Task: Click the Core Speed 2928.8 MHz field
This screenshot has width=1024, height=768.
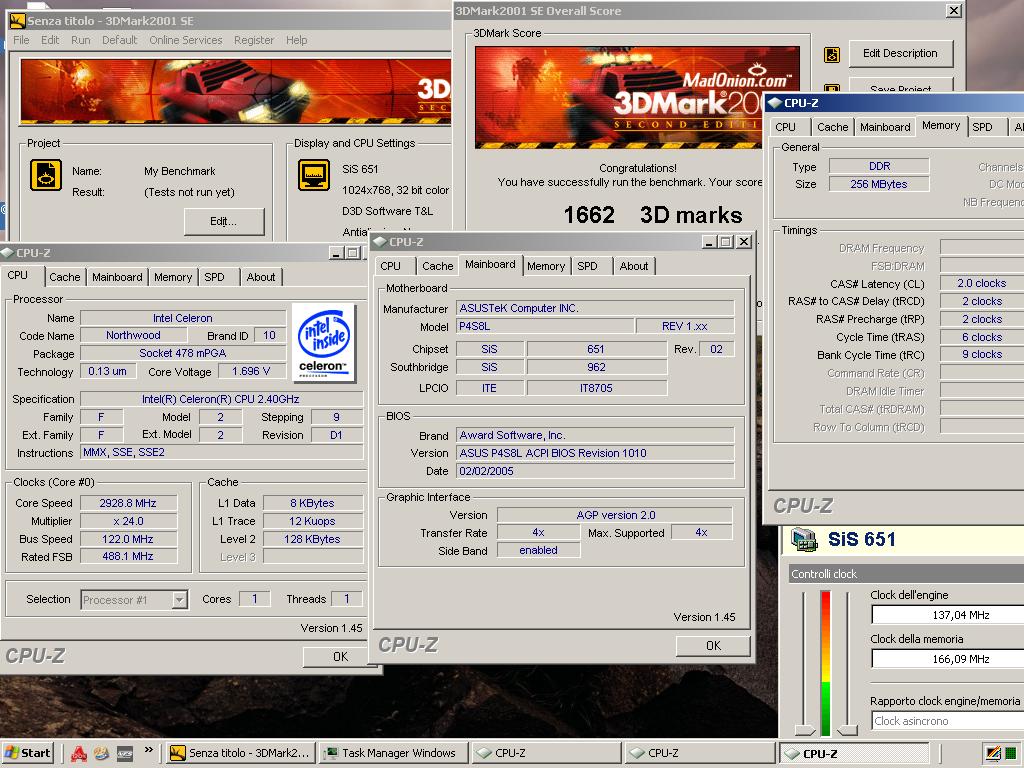Action: (128, 503)
